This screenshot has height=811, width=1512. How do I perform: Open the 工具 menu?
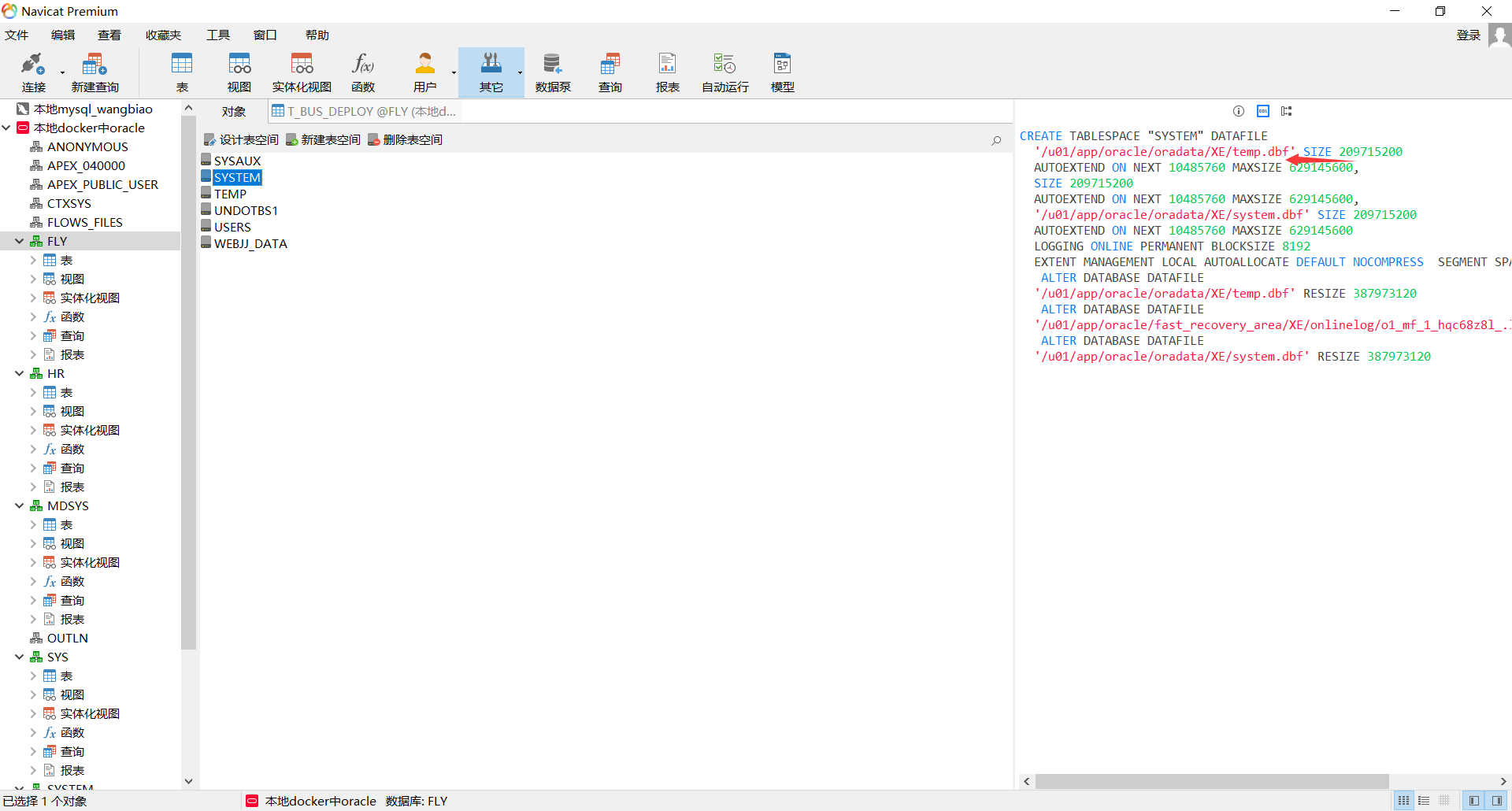(x=218, y=35)
